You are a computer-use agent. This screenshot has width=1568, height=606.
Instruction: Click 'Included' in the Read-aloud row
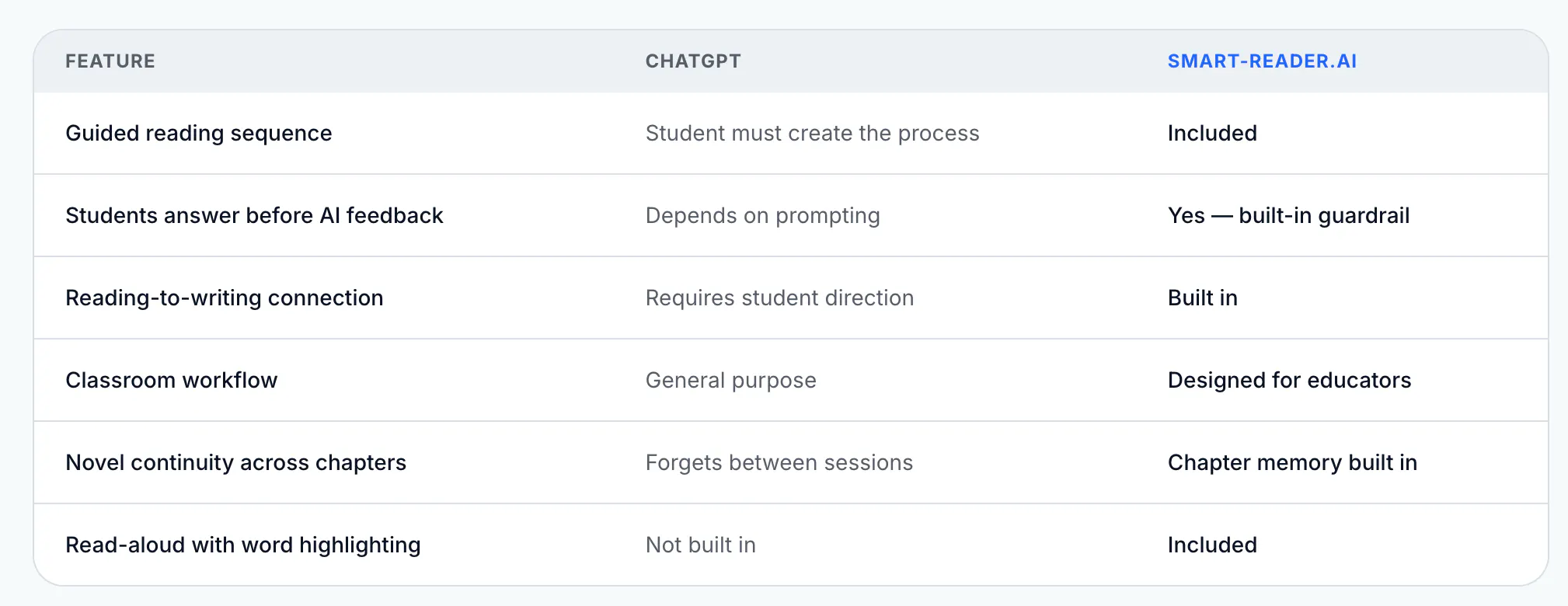1212,545
